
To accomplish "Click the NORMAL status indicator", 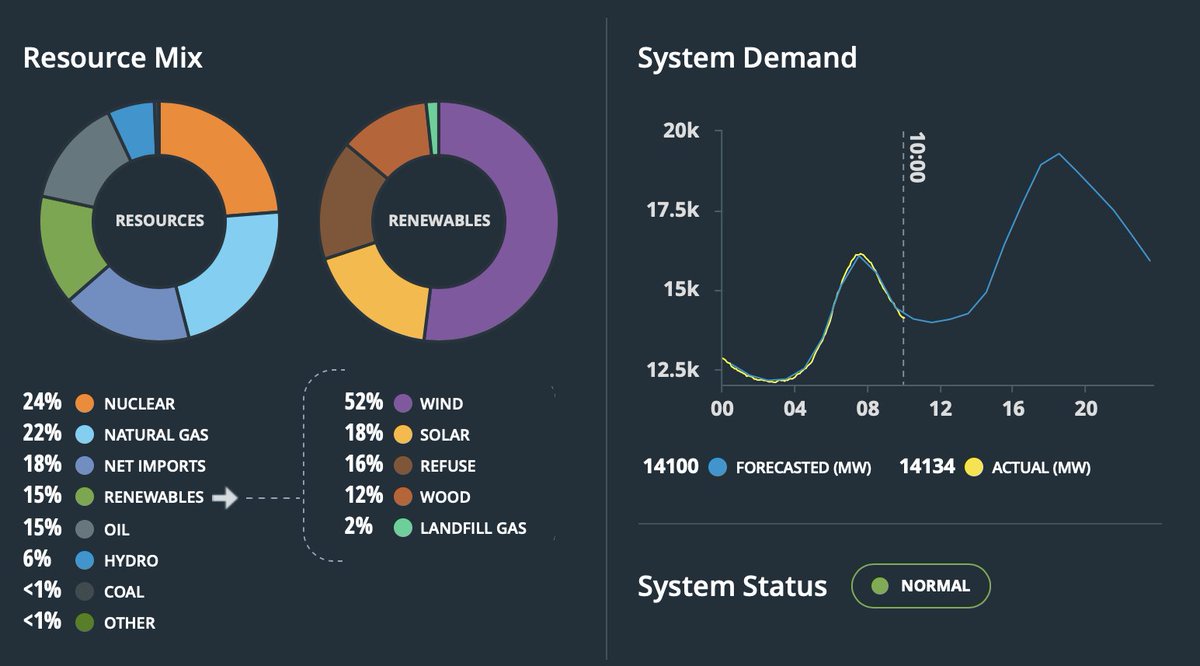I will click(x=920, y=586).
